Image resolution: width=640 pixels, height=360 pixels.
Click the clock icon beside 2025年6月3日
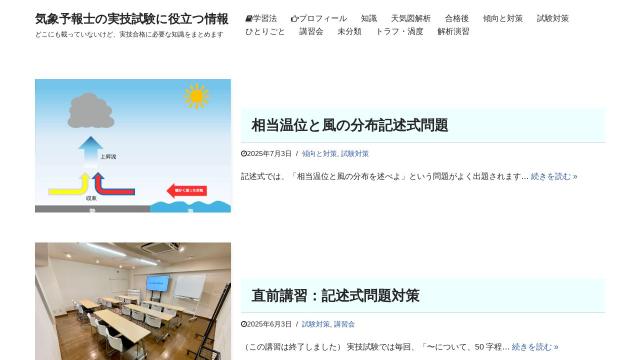click(x=244, y=324)
